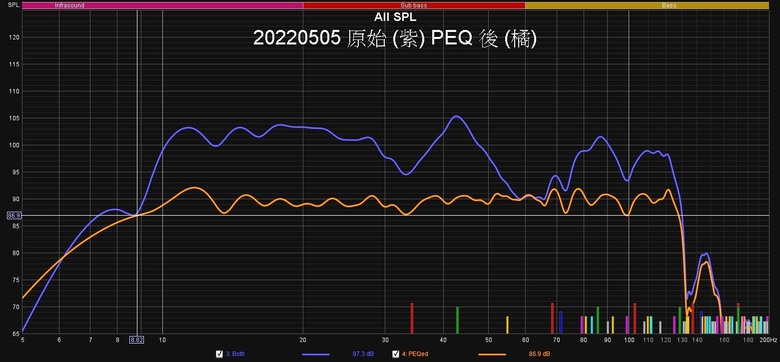
Task: Click the 100 mark on frequency axis
Action: 629,340
